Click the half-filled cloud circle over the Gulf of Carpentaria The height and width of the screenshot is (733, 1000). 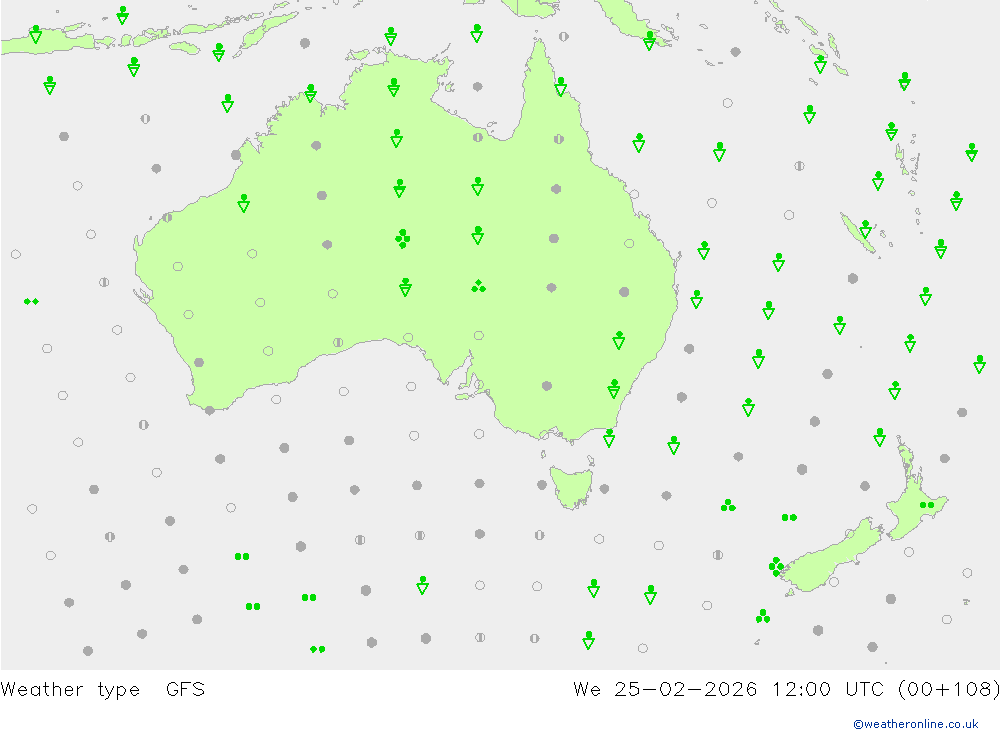pos(478,137)
